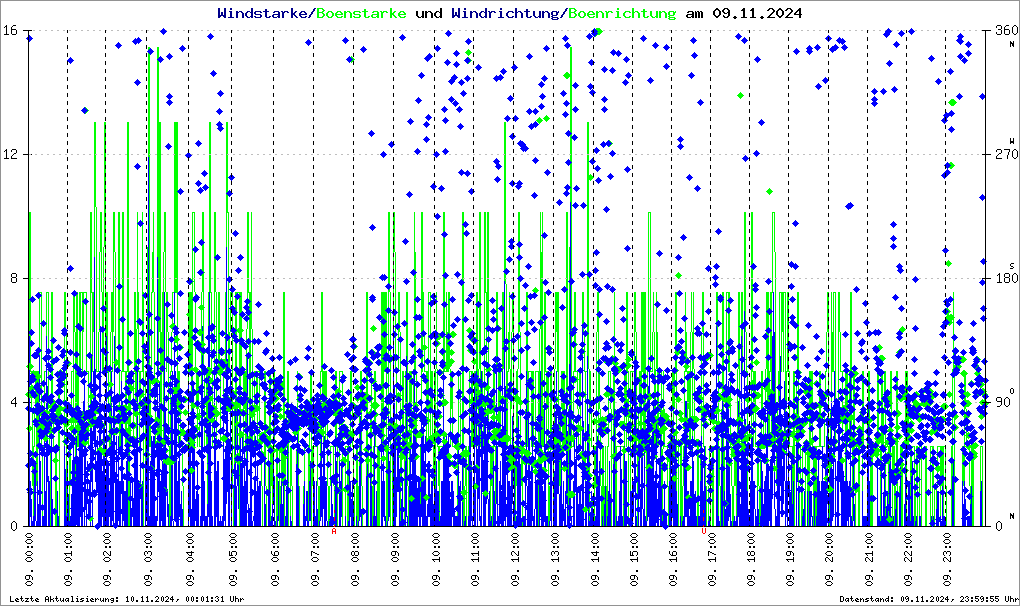Click the '09. 13:00' time axis label
The width and height of the screenshot is (1020, 606).
point(555,560)
